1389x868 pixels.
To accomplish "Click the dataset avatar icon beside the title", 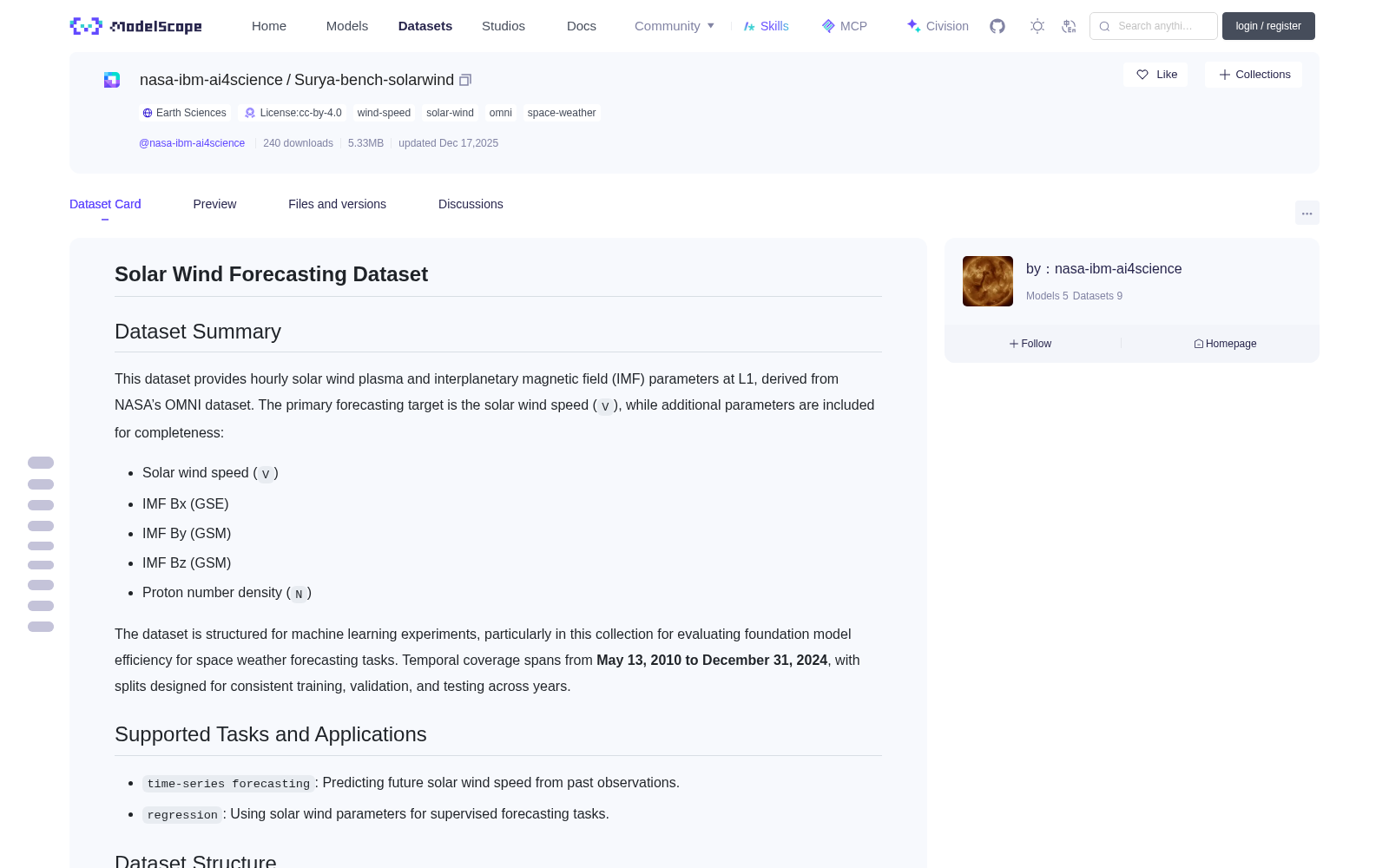I will [112, 80].
